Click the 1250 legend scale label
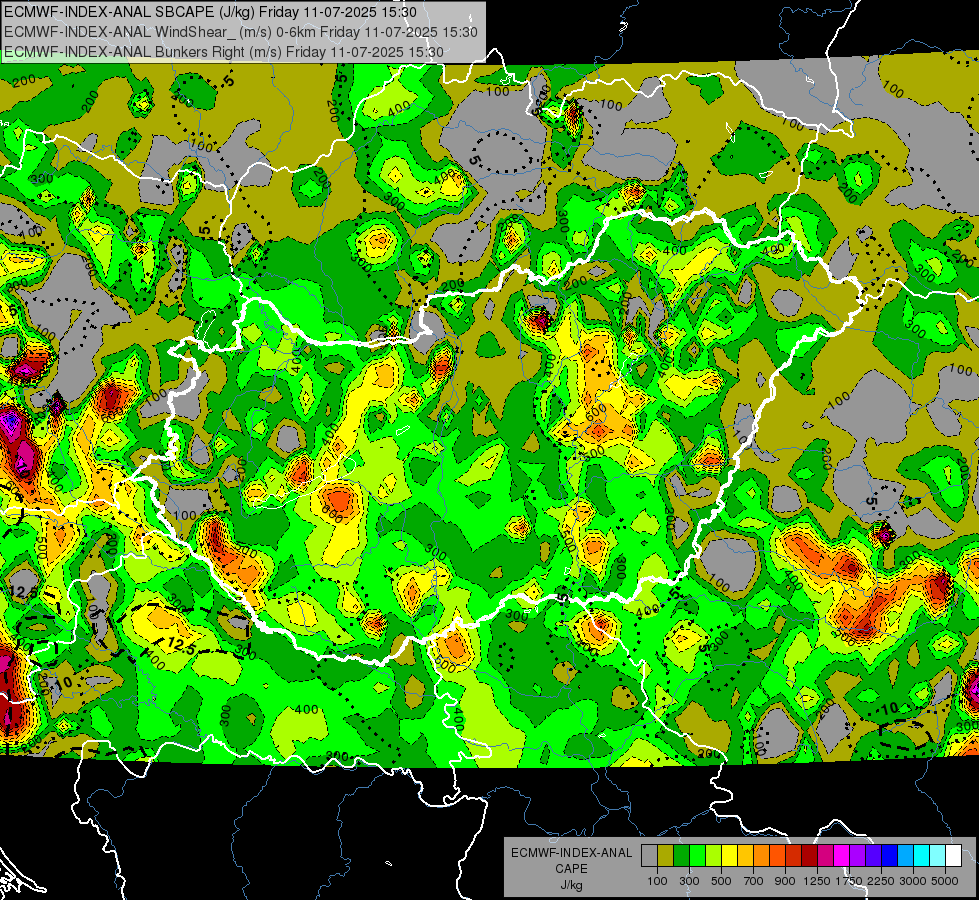The image size is (979, 900). (x=817, y=881)
